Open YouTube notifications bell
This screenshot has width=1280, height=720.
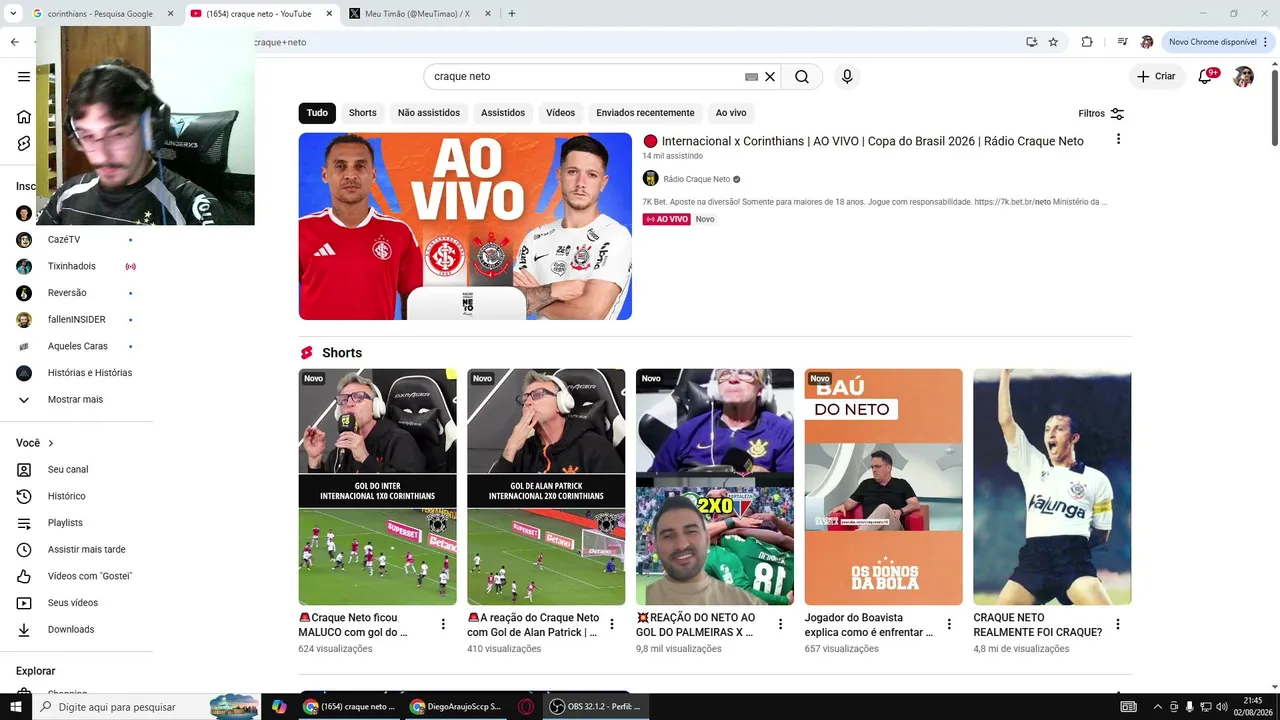coord(1206,77)
